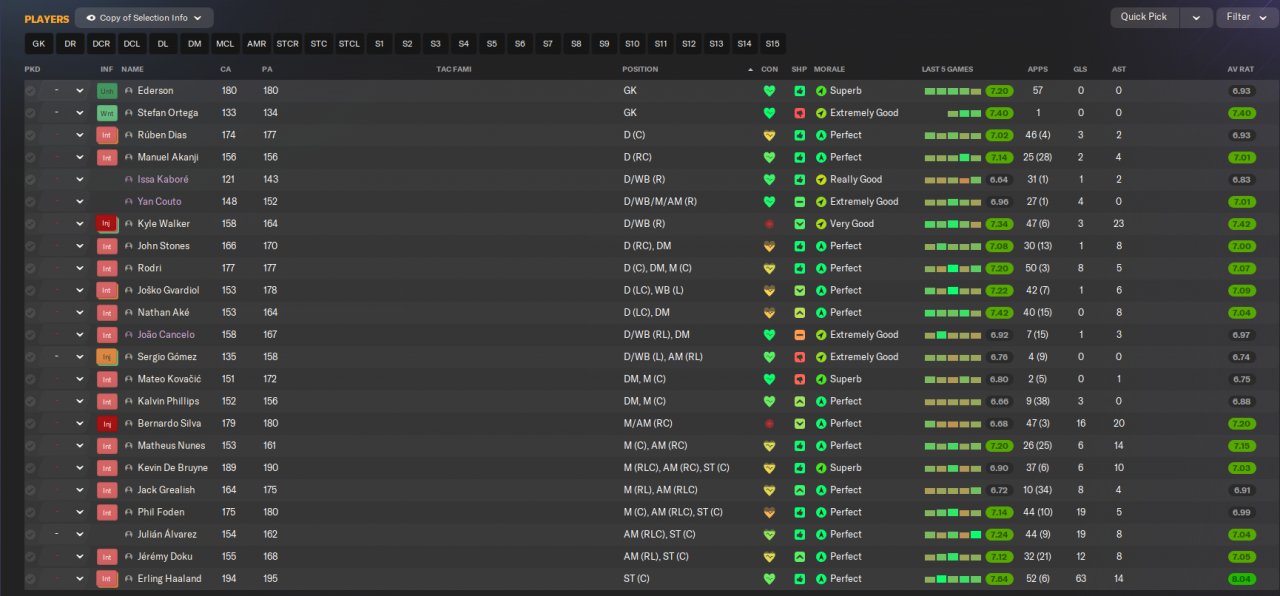
Task: Click Ederson's match sharpness icon
Action: (800, 91)
